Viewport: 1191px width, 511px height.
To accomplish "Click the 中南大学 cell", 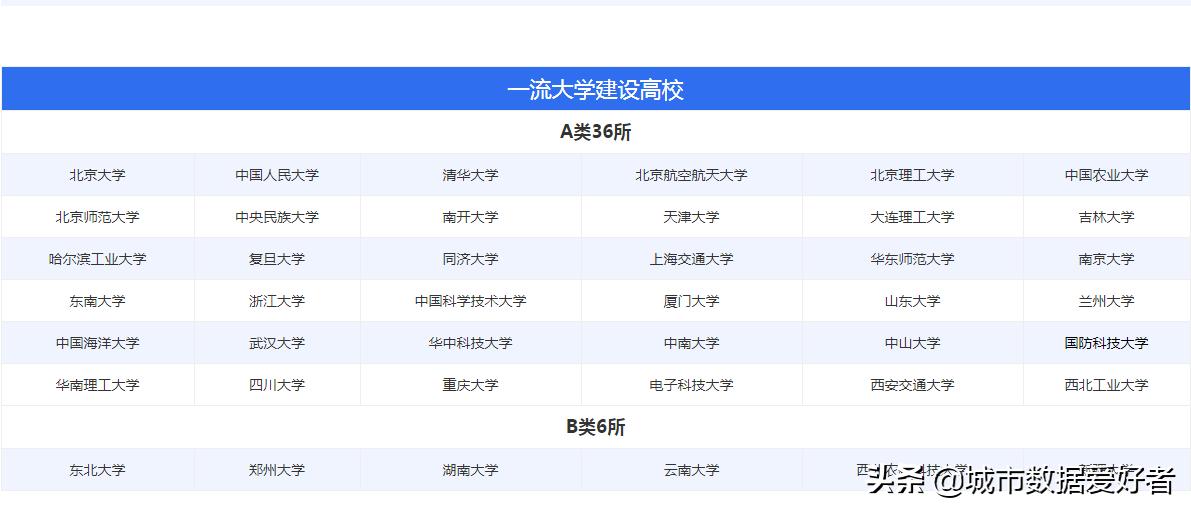I will tap(691, 343).
